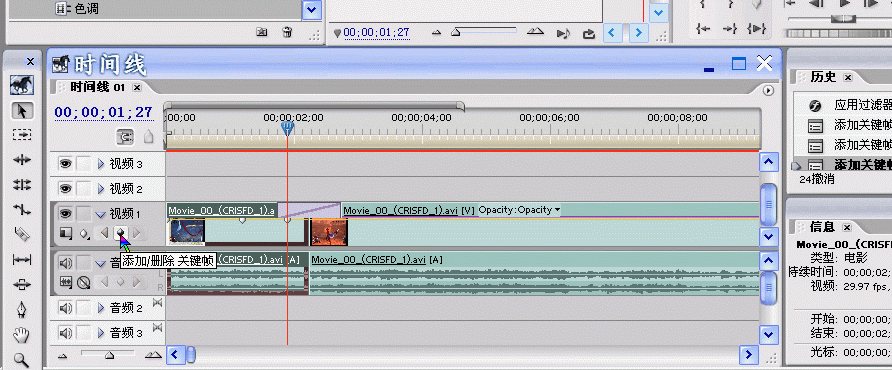Viewport: 892px width, 370px height.
Task: Click the timeline zoom slider handle
Action: click(x=109, y=355)
